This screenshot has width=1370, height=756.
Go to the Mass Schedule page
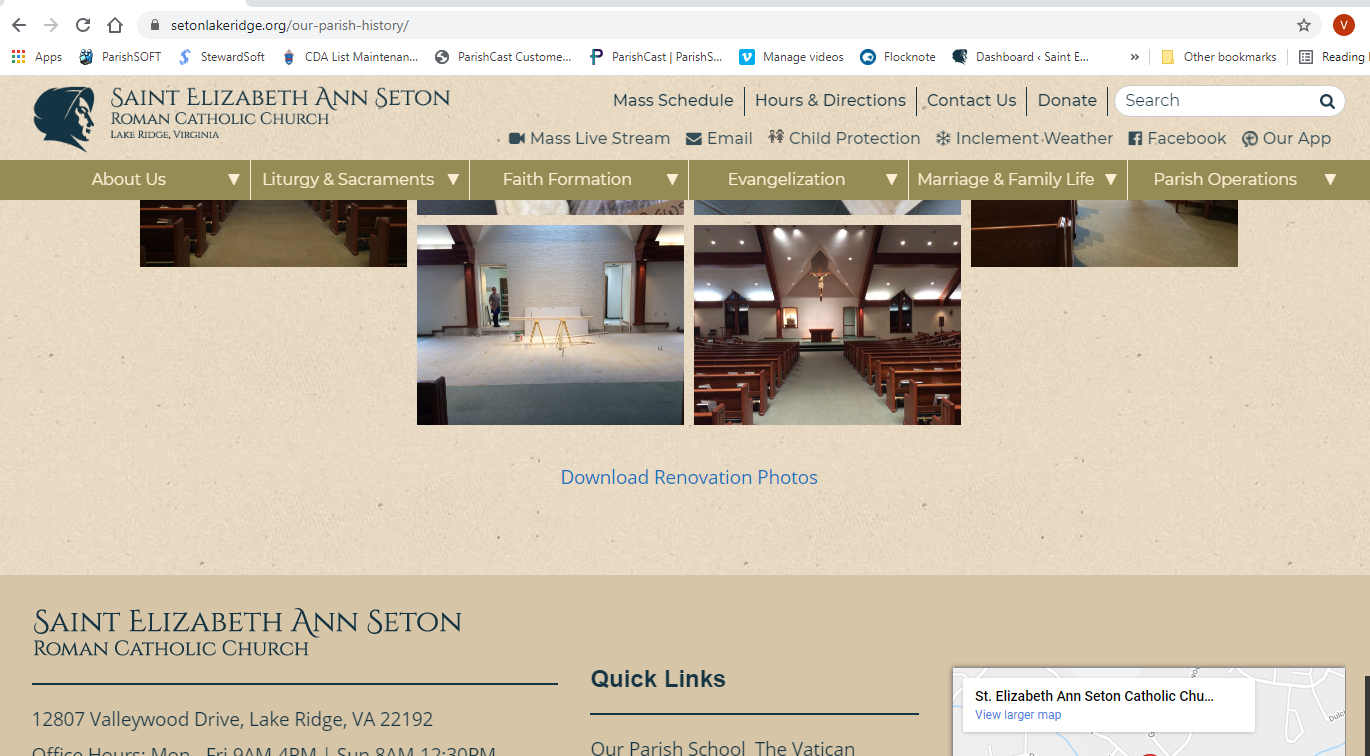[x=672, y=100]
